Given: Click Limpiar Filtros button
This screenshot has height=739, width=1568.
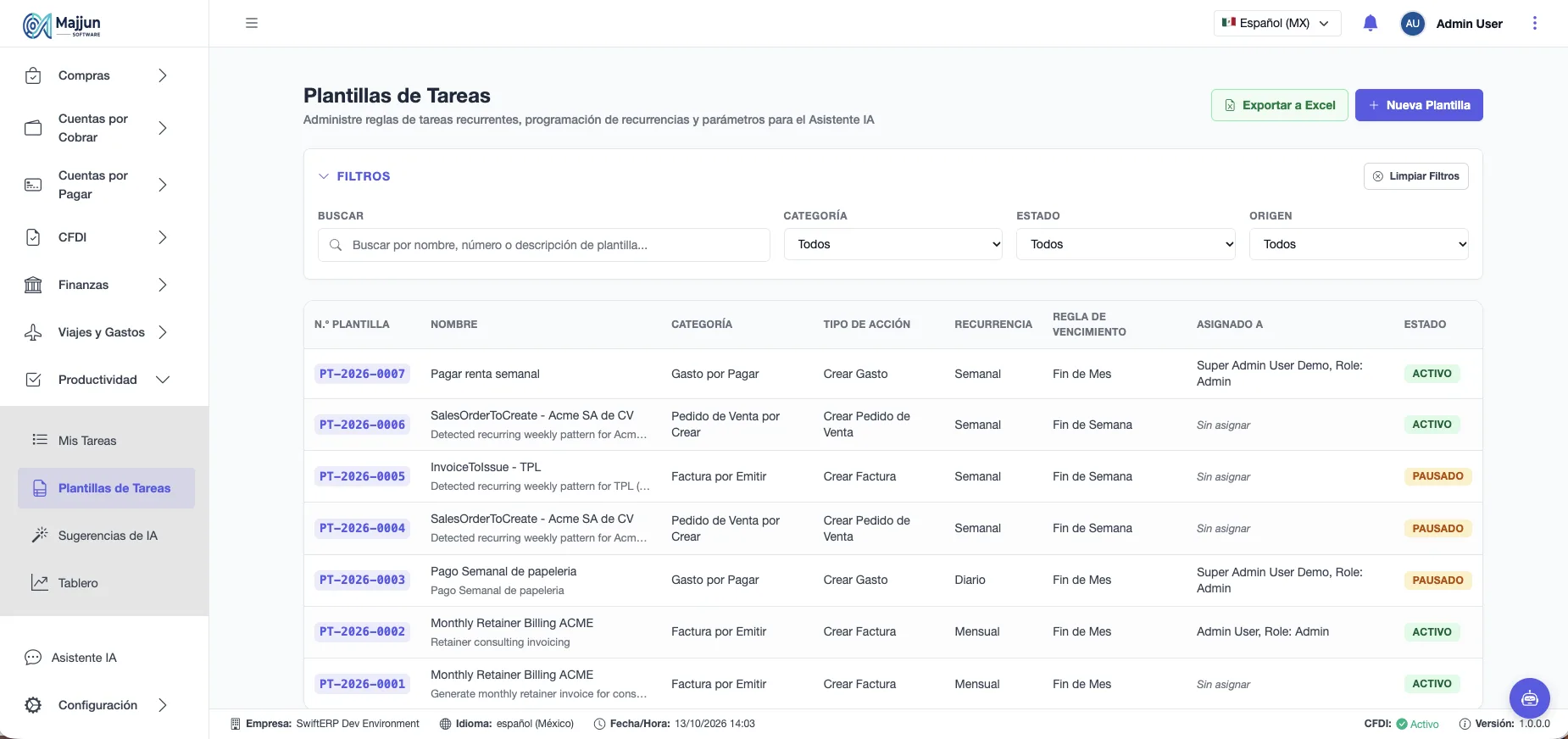Looking at the screenshot, I should coord(1415,176).
